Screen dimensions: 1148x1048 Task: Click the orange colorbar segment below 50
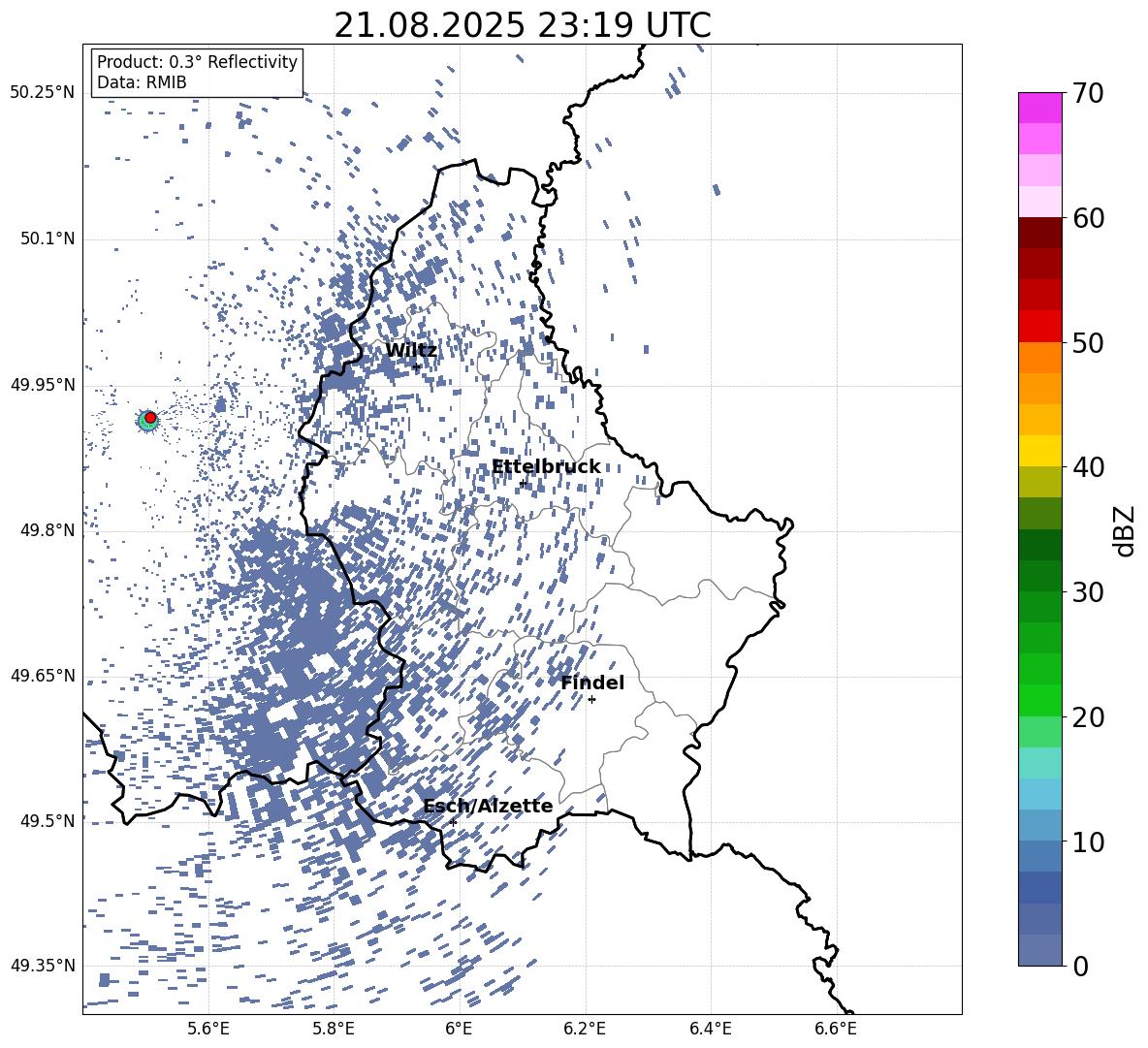(x=1039, y=358)
